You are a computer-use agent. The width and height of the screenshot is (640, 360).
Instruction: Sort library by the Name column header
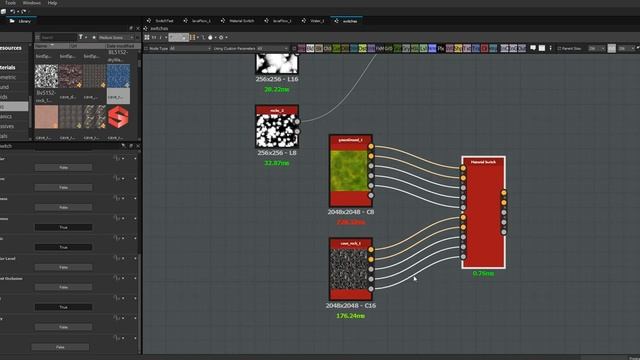51,46
